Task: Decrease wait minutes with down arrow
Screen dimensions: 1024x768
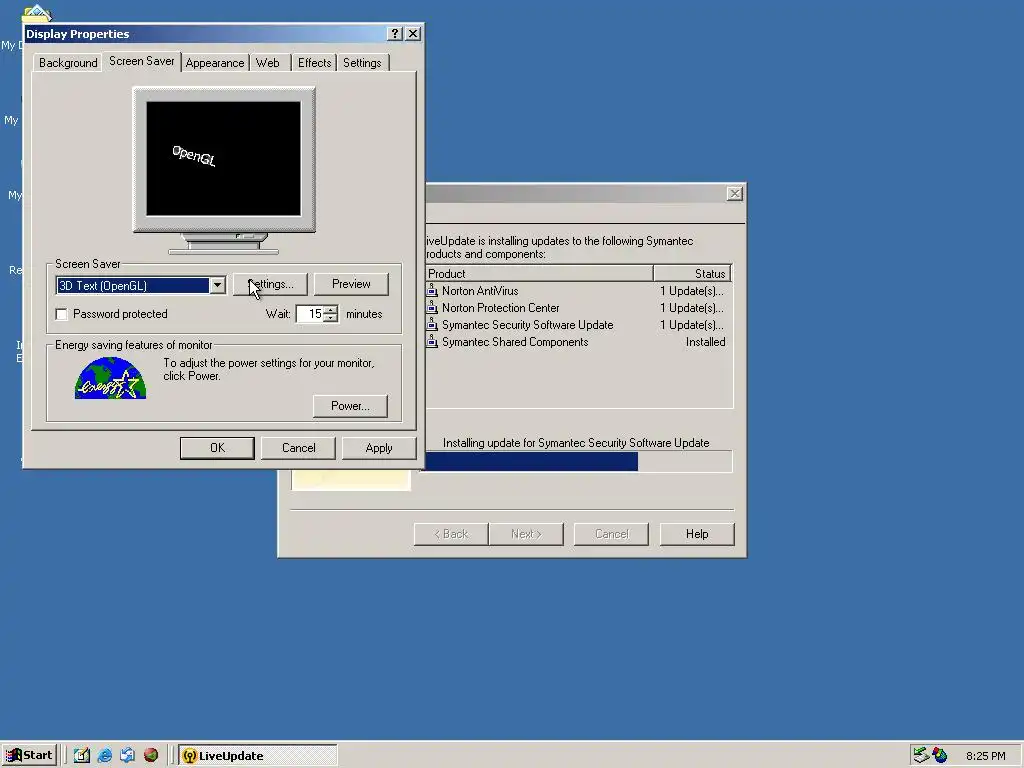Action: pyautogui.click(x=331, y=318)
